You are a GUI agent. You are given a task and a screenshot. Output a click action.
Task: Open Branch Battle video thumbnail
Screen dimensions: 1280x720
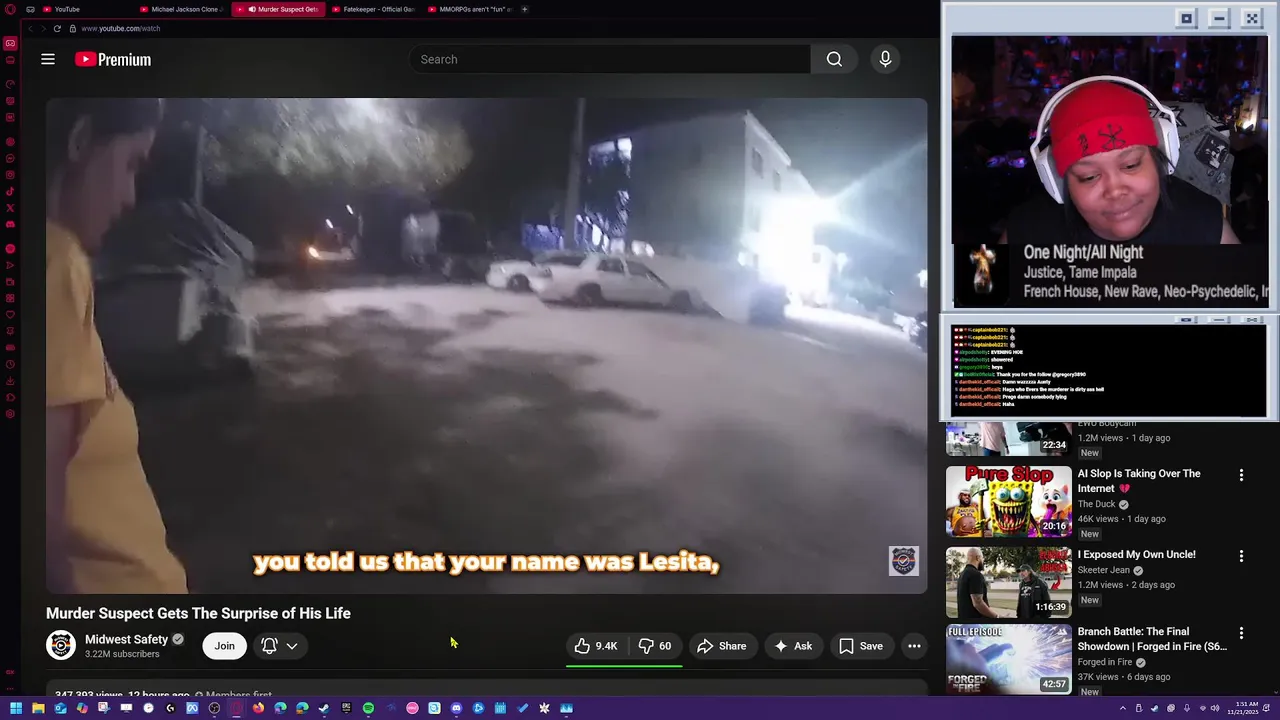[x=1008, y=659]
